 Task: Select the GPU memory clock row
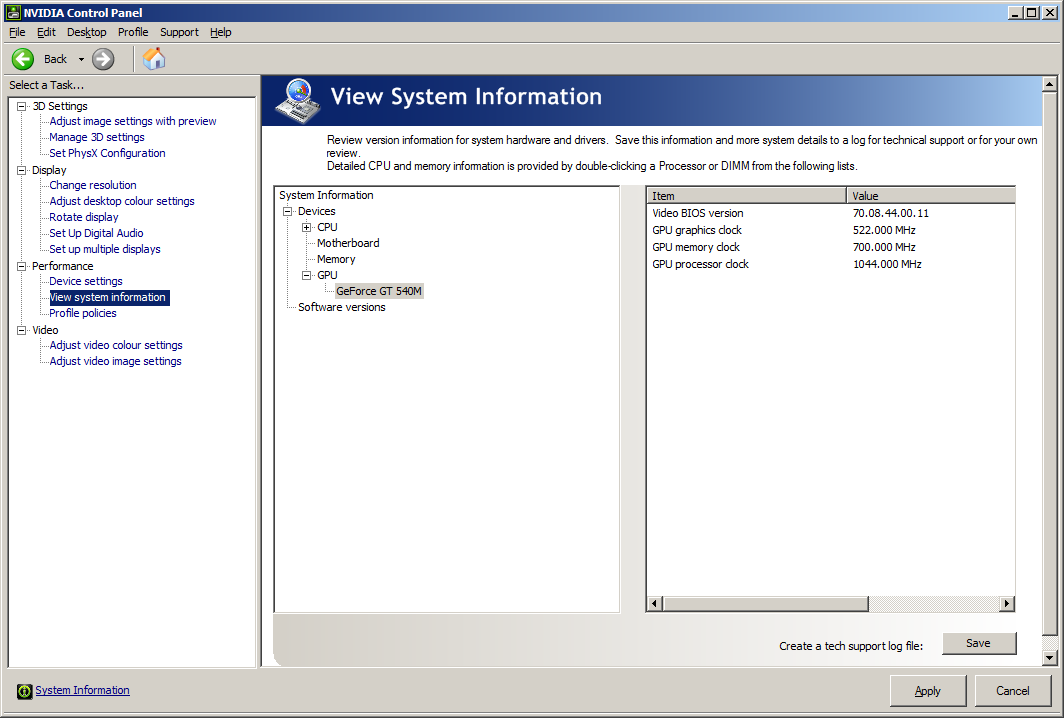point(831,247)
